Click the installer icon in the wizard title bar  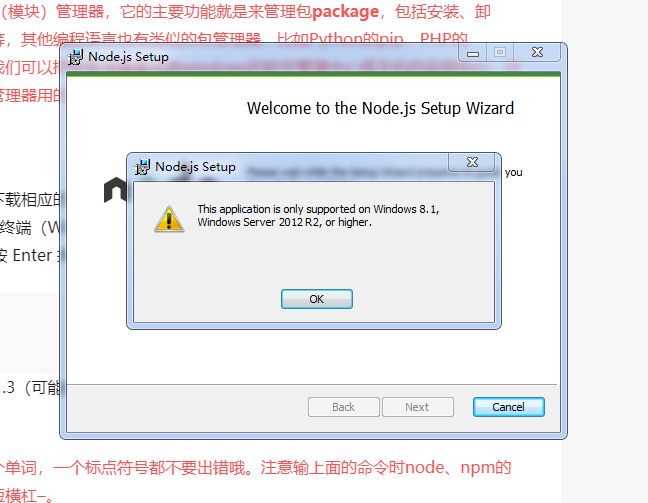[x=76, y=57]
